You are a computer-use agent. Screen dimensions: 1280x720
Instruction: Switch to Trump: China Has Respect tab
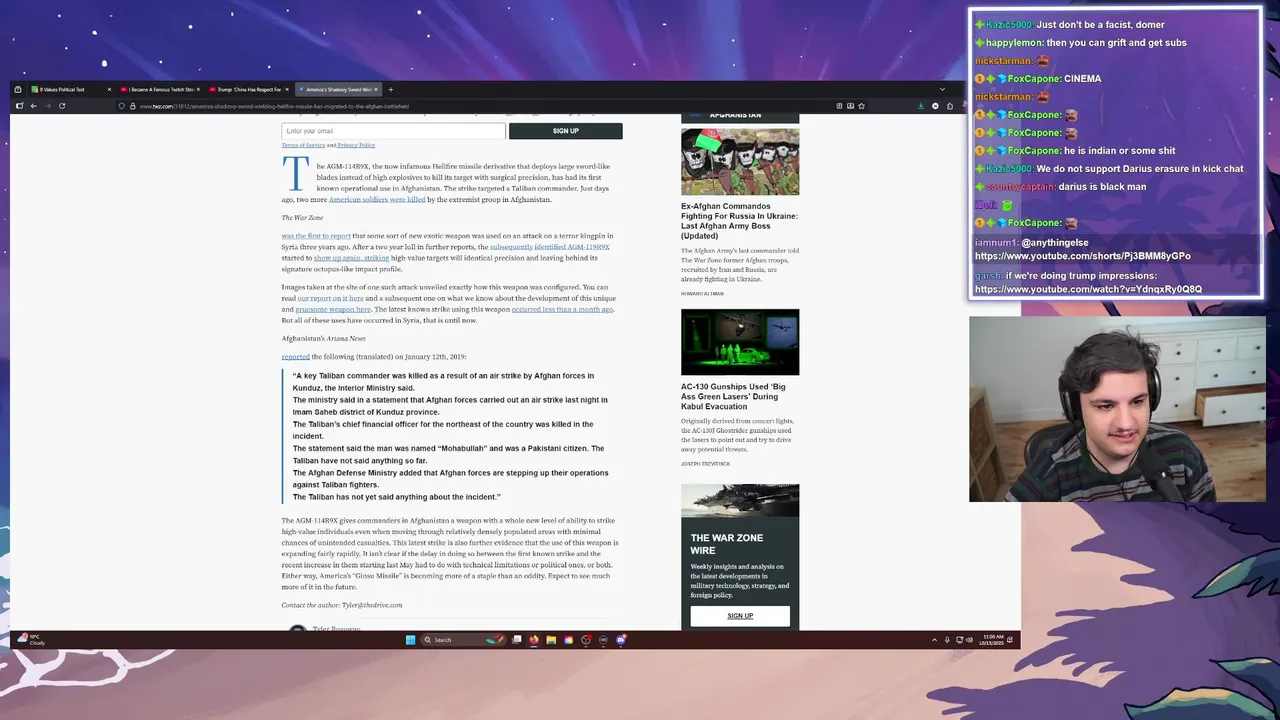[250, 89]
